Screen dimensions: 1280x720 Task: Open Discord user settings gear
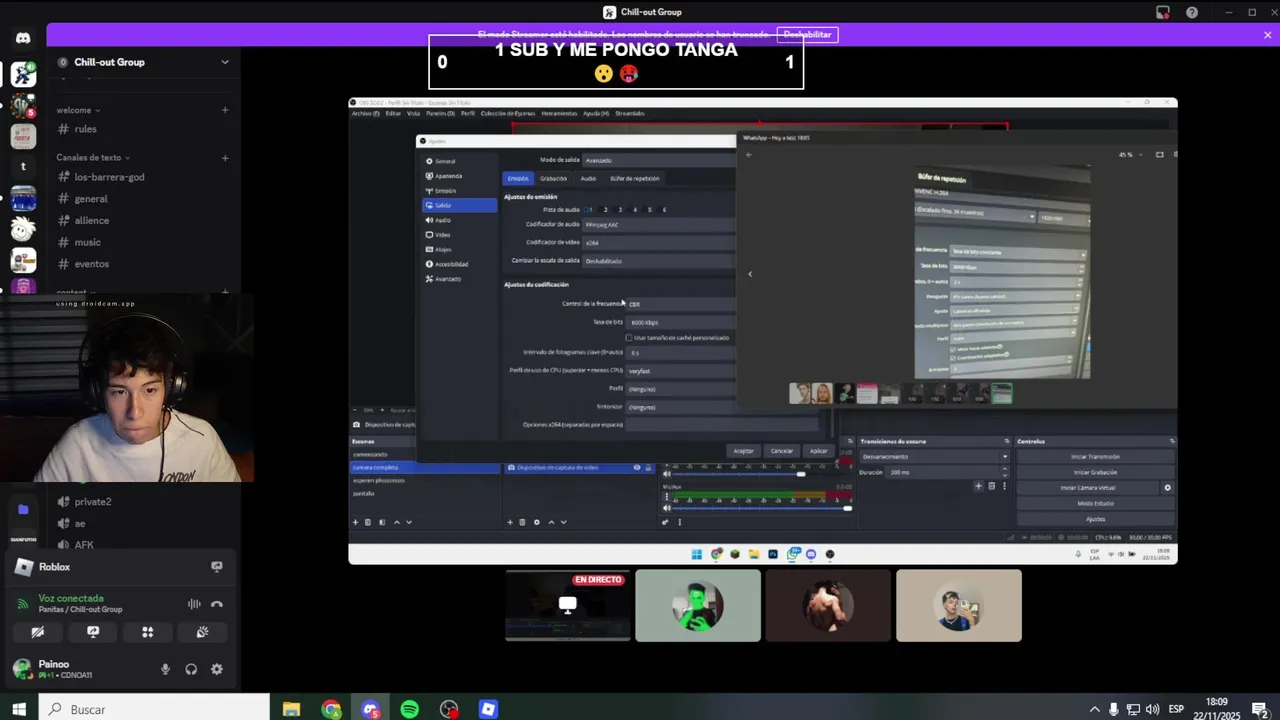217,669
